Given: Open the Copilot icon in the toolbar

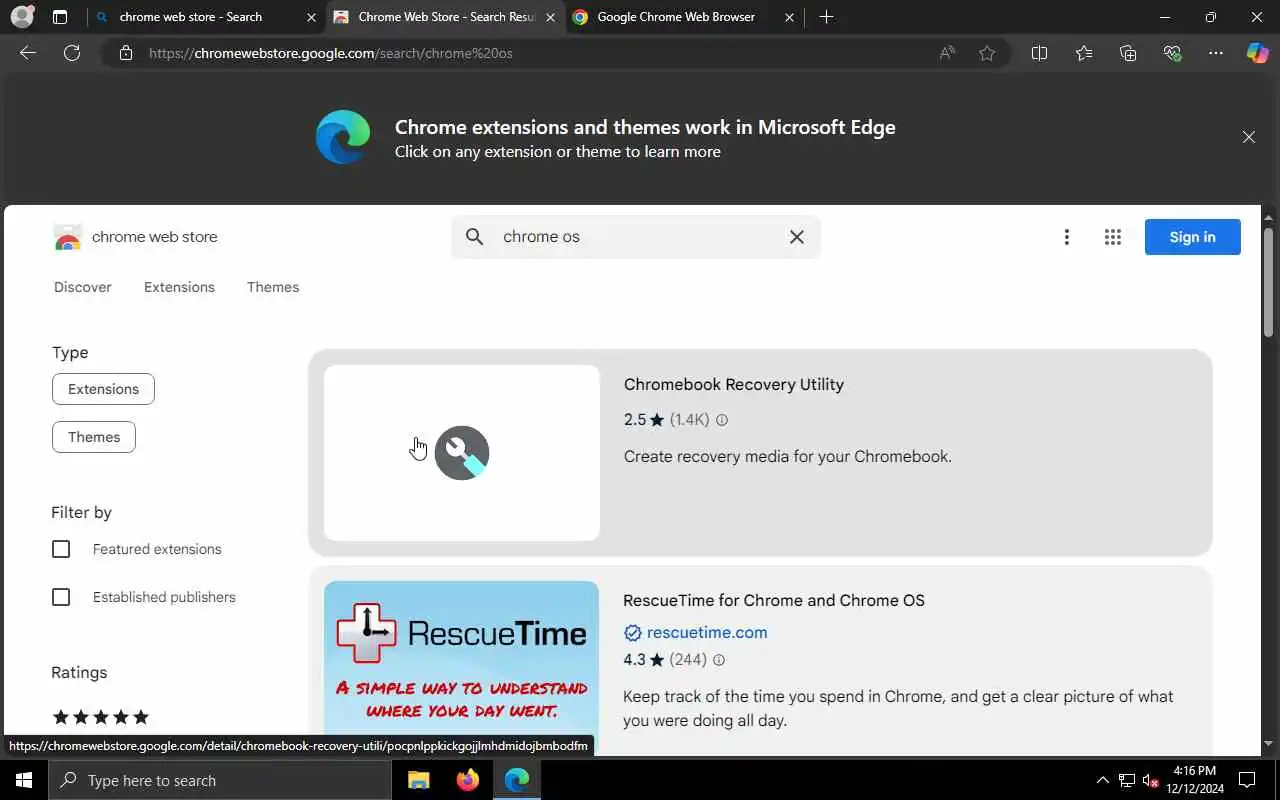Looking at the screenshot, I should pos(1257,53).
